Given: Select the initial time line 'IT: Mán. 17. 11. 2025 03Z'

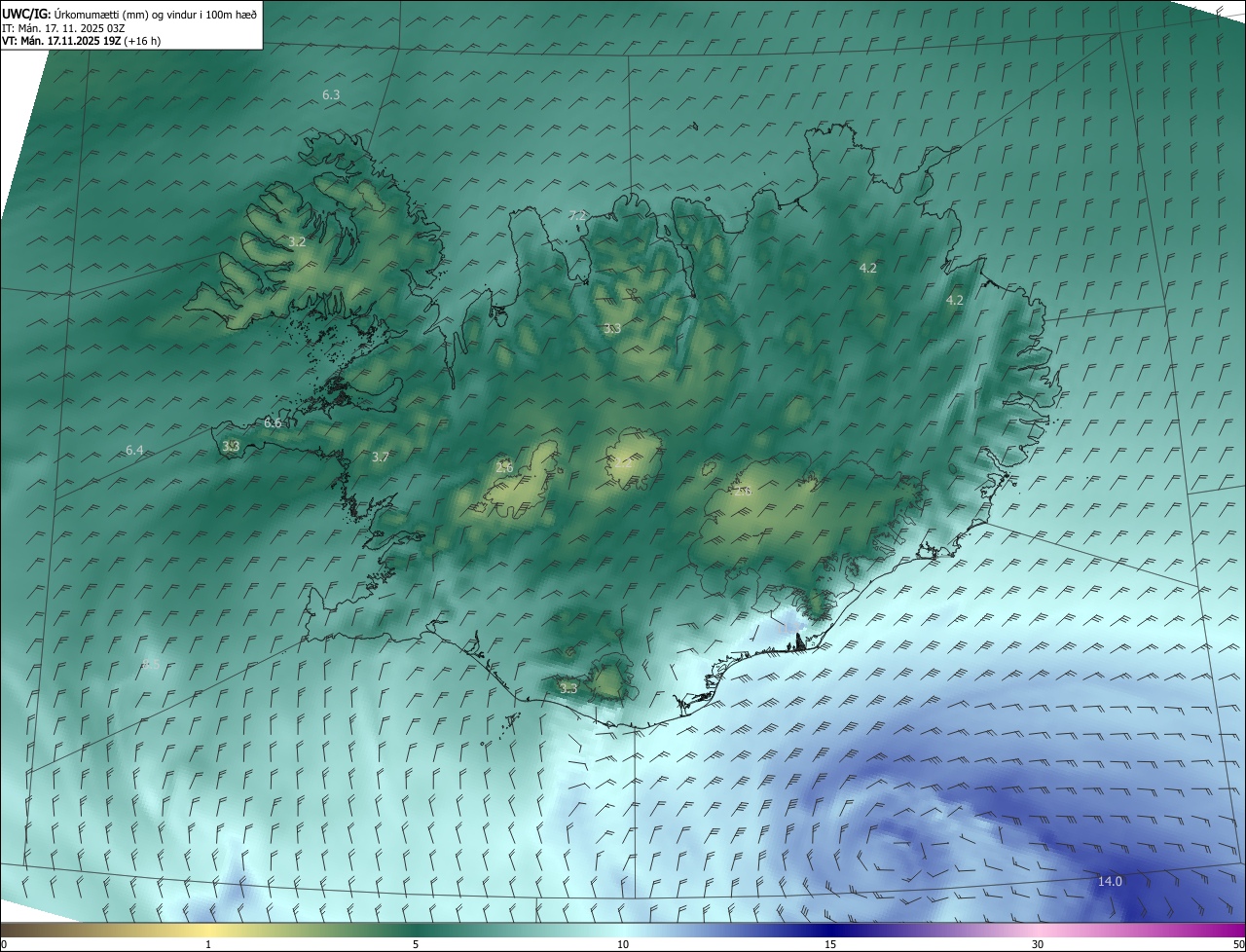Looking at the screenshot, I should [62, 28].
